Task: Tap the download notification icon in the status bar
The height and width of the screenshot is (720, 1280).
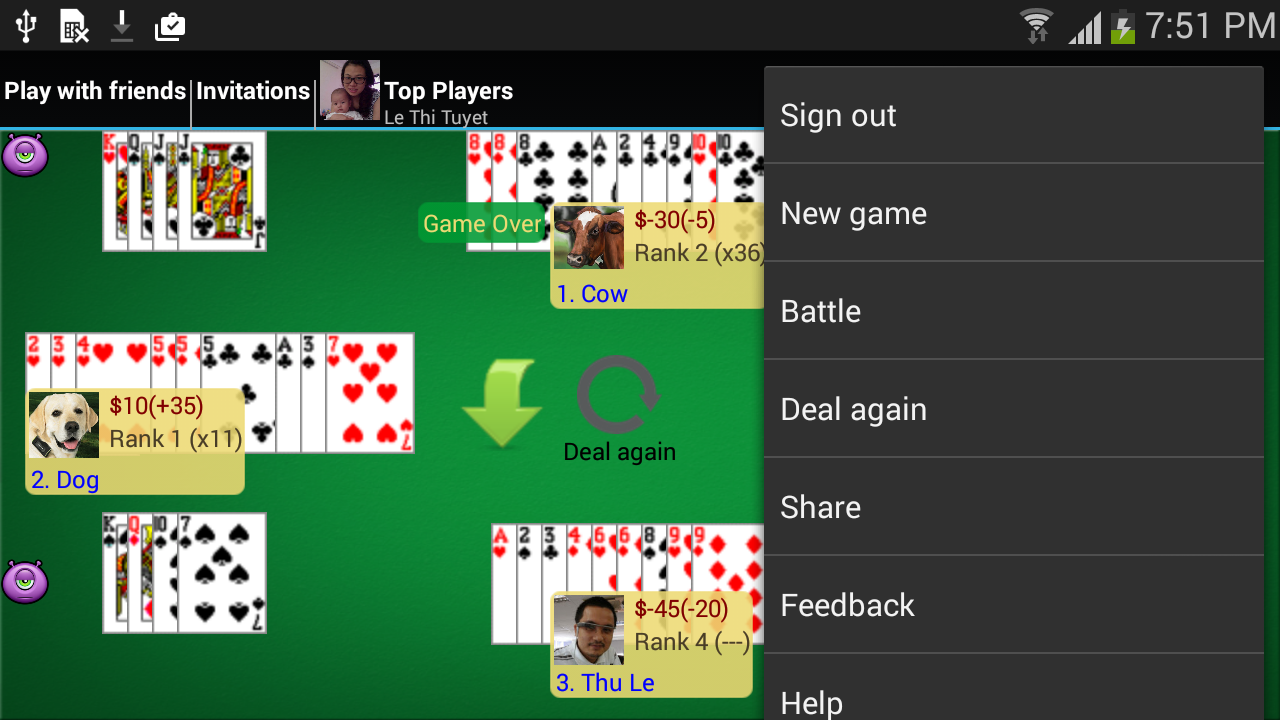Action: [x=121, y=26]
